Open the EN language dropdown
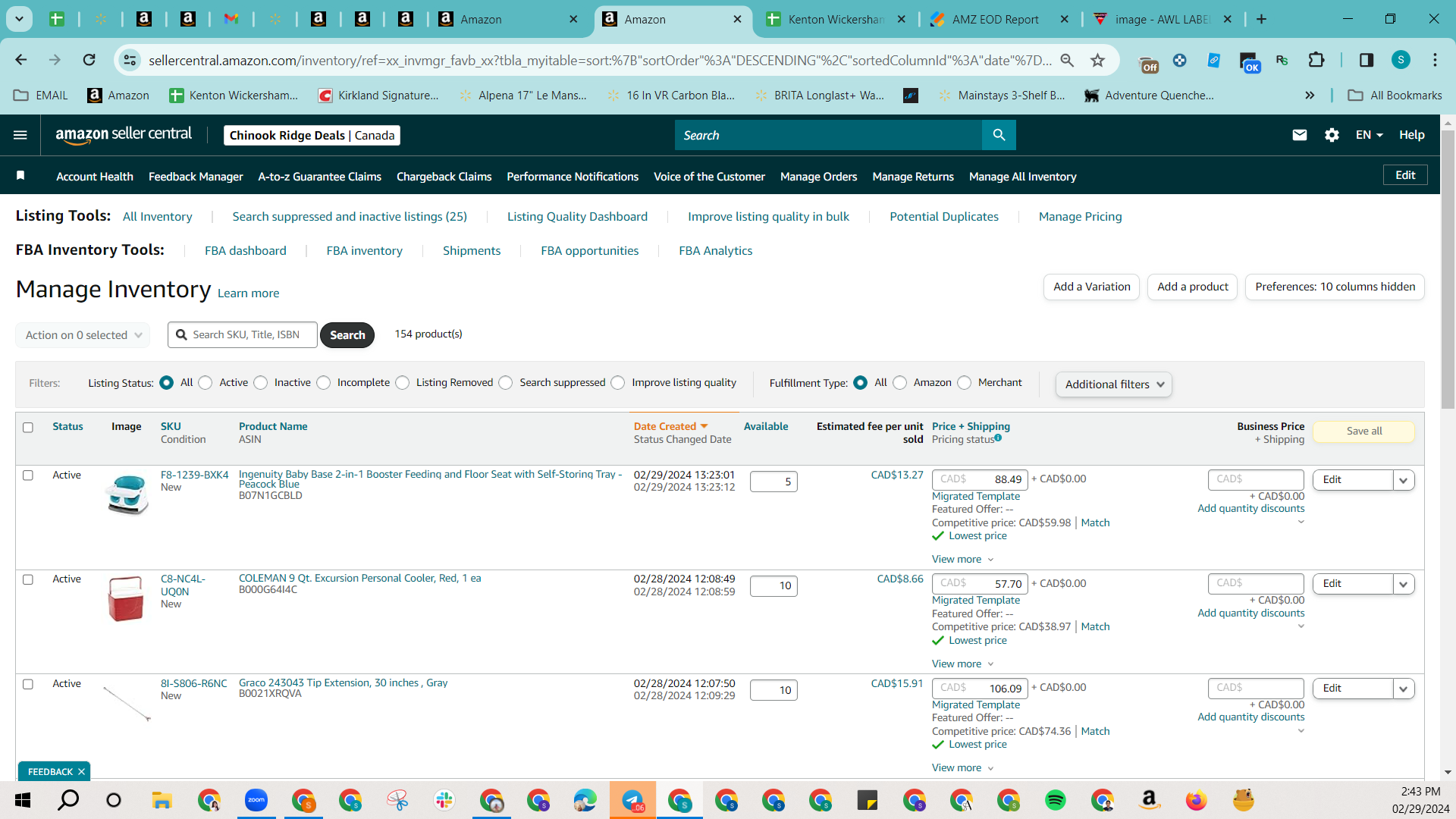This screenshot has width=1456, height=819. click(x=1370, y=135)
